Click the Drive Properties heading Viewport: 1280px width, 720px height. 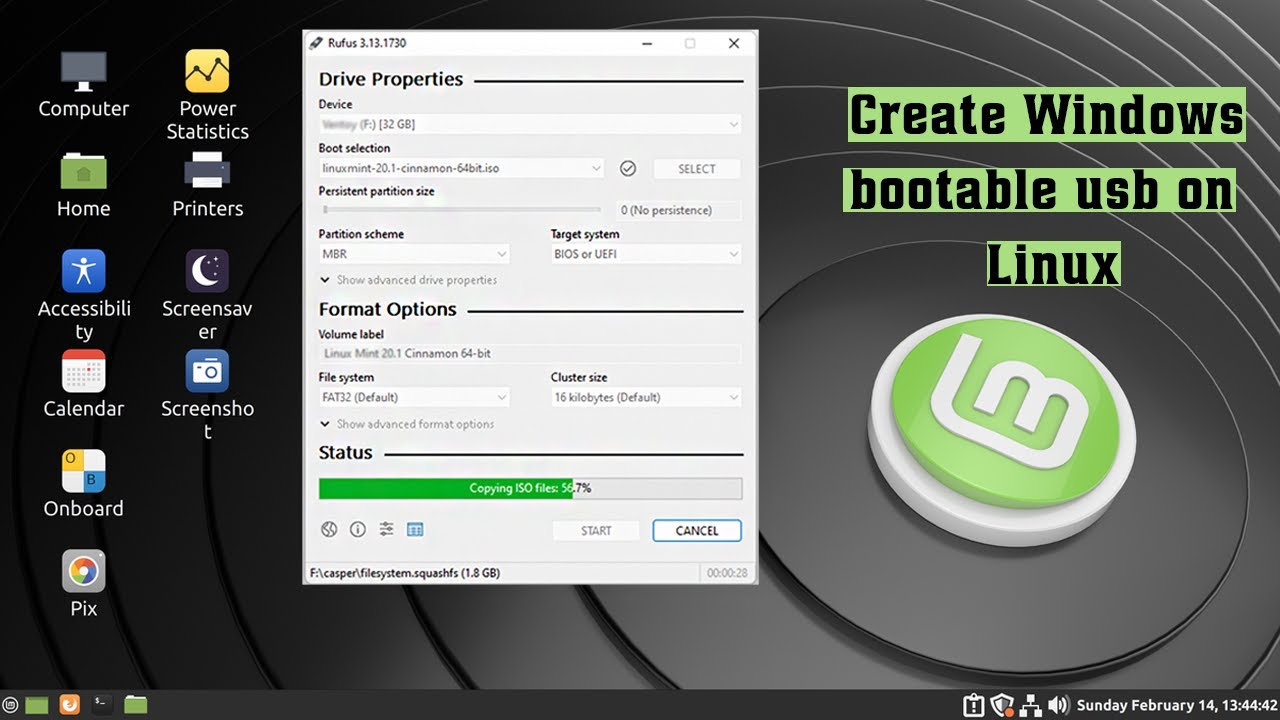tap(391, 79)
